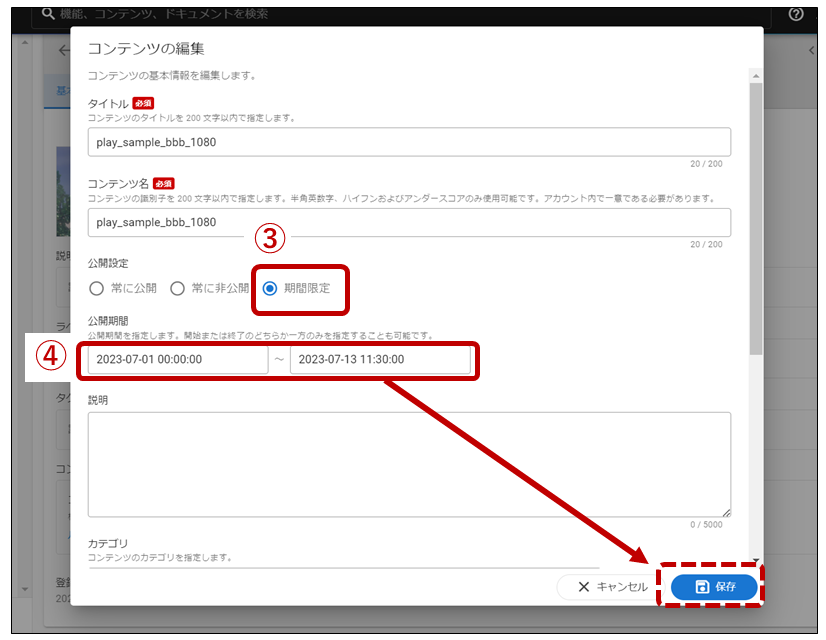Screen dimensions: 826x640
Task: Click the コンテンツの編集 dialog title
Action: pos(146,49)
